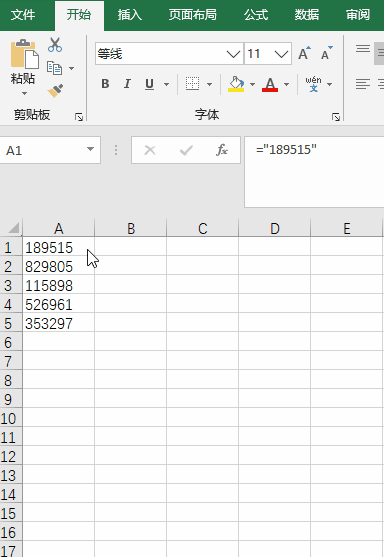Screen dimensions: 384x557
Task: Increase font size button
Action: 304,54
